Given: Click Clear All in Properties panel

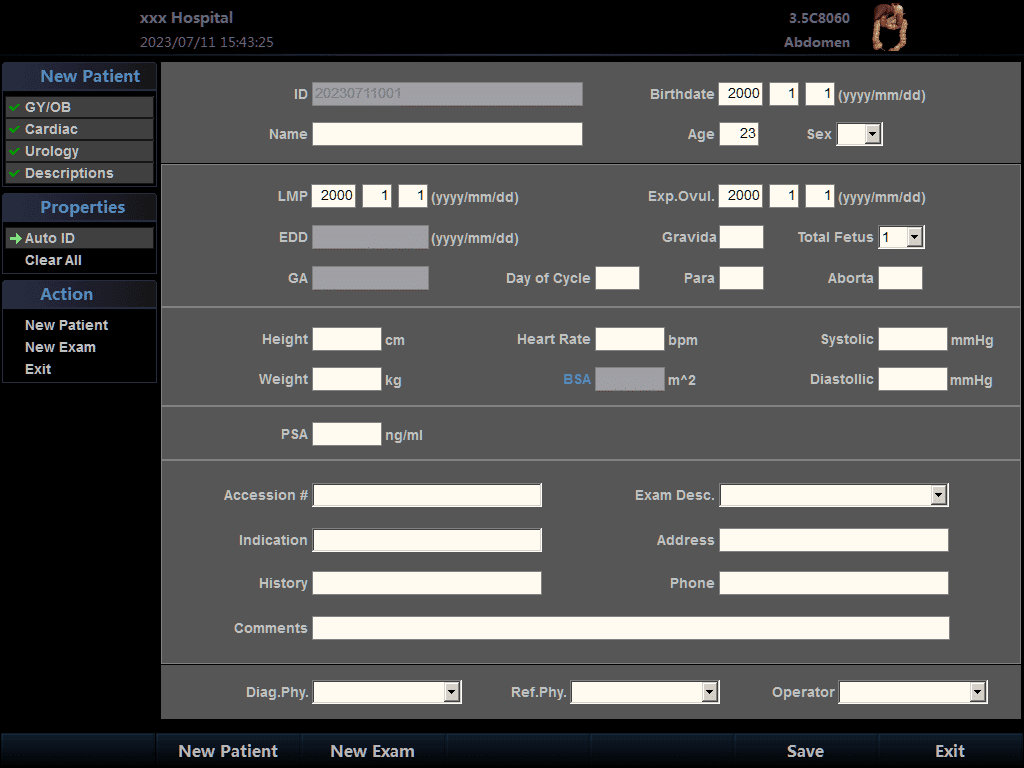Looking at the screenshot, I should click(x=53, y=260).
